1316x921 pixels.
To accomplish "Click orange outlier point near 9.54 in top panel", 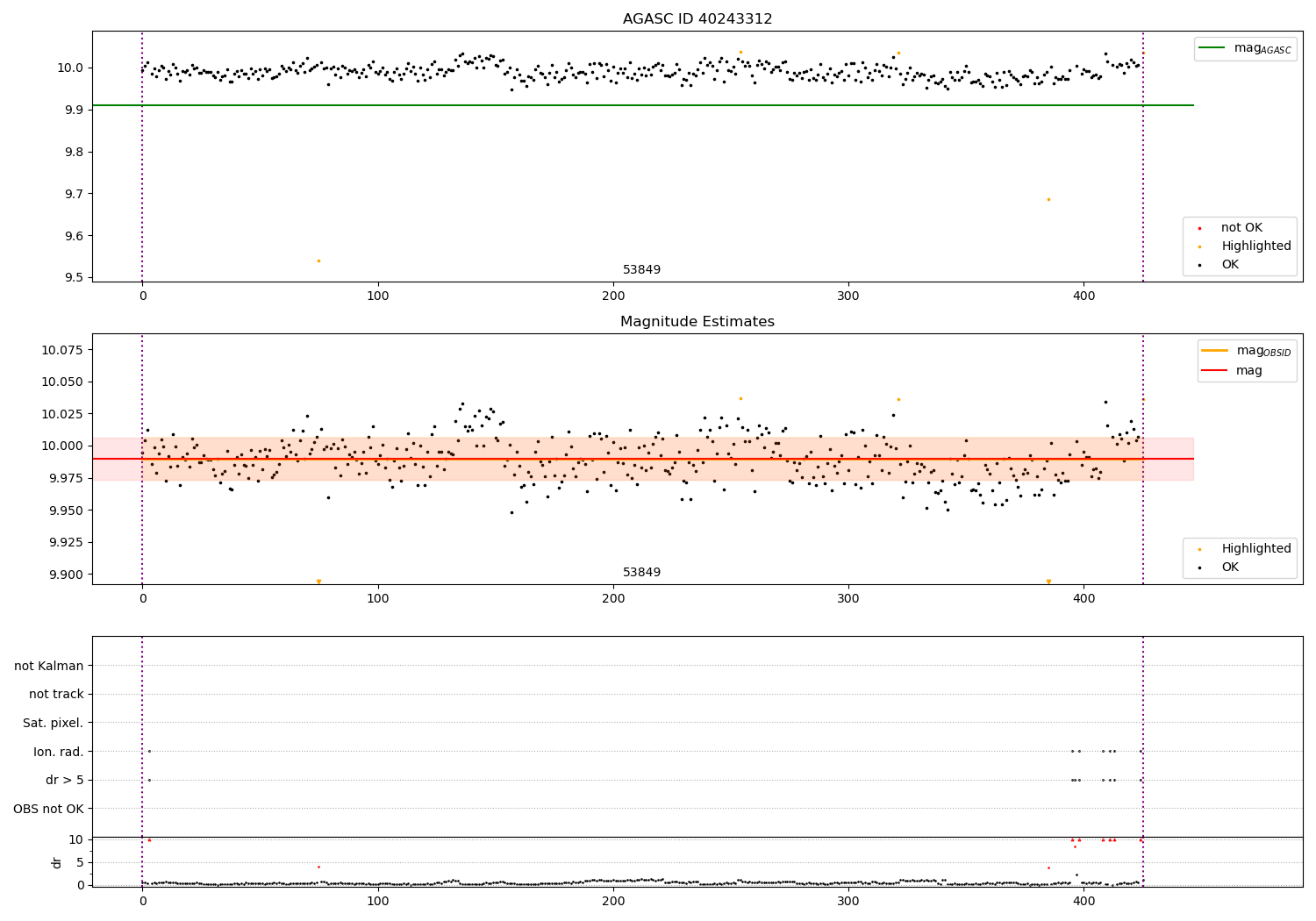I will point(318,261).
